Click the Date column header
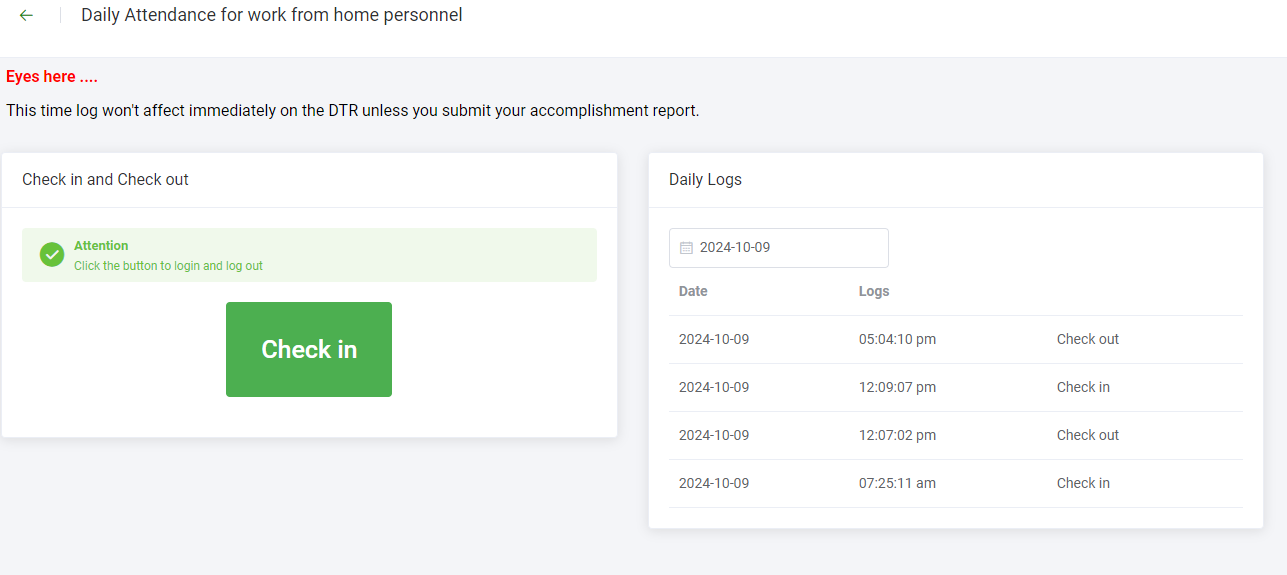 pos(693,291)
